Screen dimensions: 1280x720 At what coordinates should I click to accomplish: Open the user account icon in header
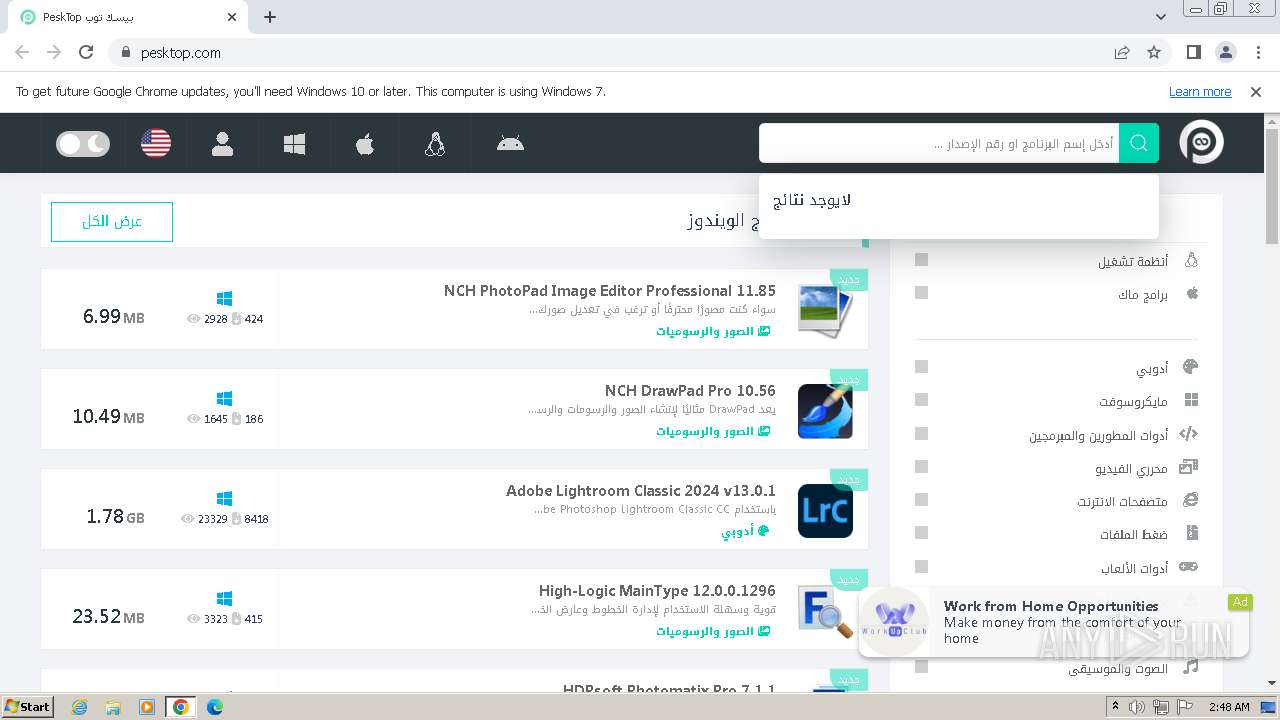222,144
